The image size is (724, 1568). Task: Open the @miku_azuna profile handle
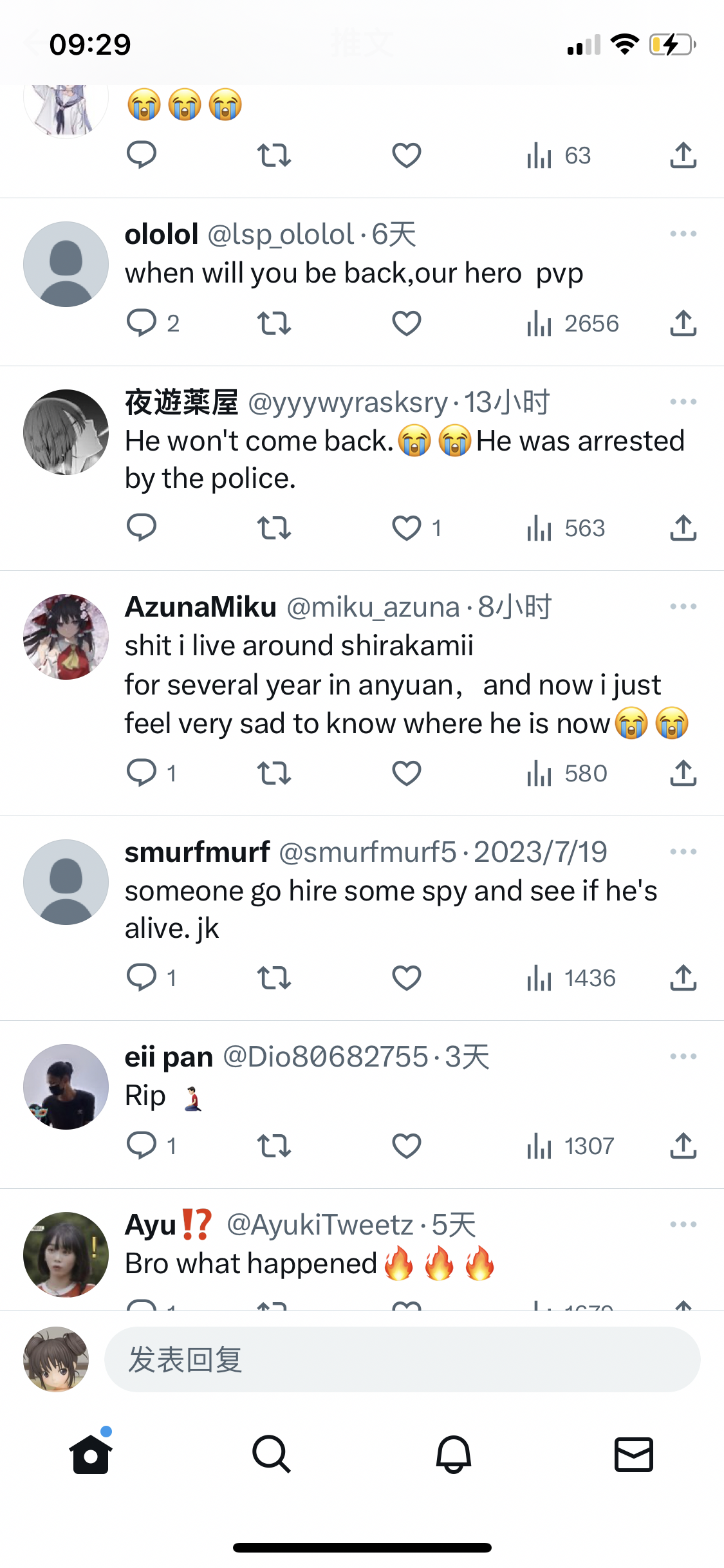pos(373,608)
